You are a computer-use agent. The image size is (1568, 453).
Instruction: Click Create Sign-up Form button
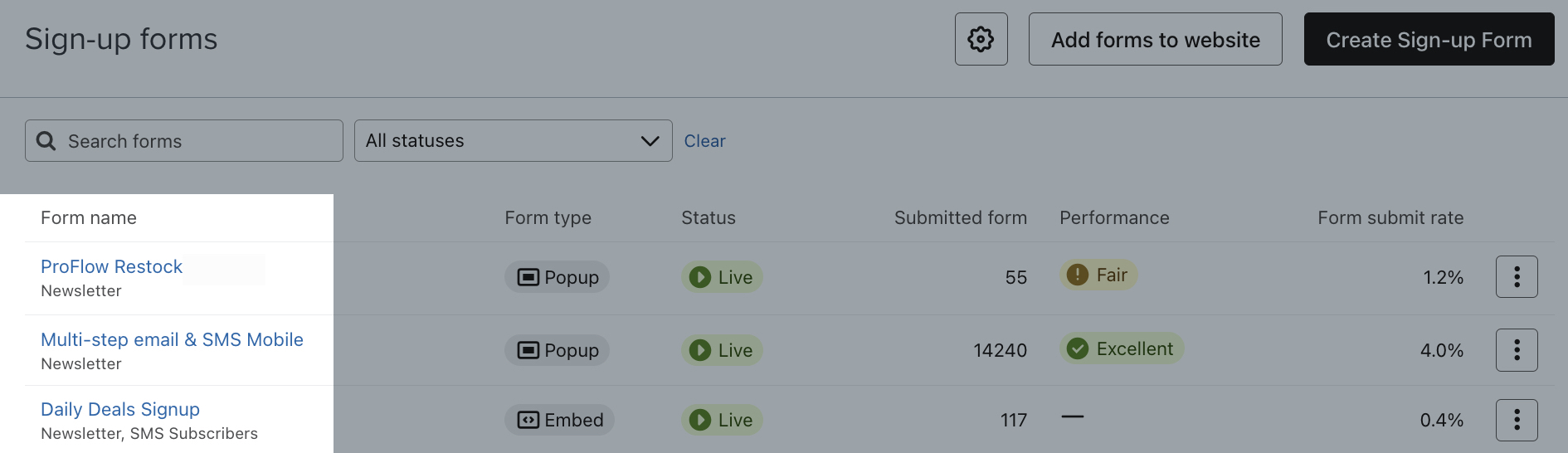point(1429,39)
